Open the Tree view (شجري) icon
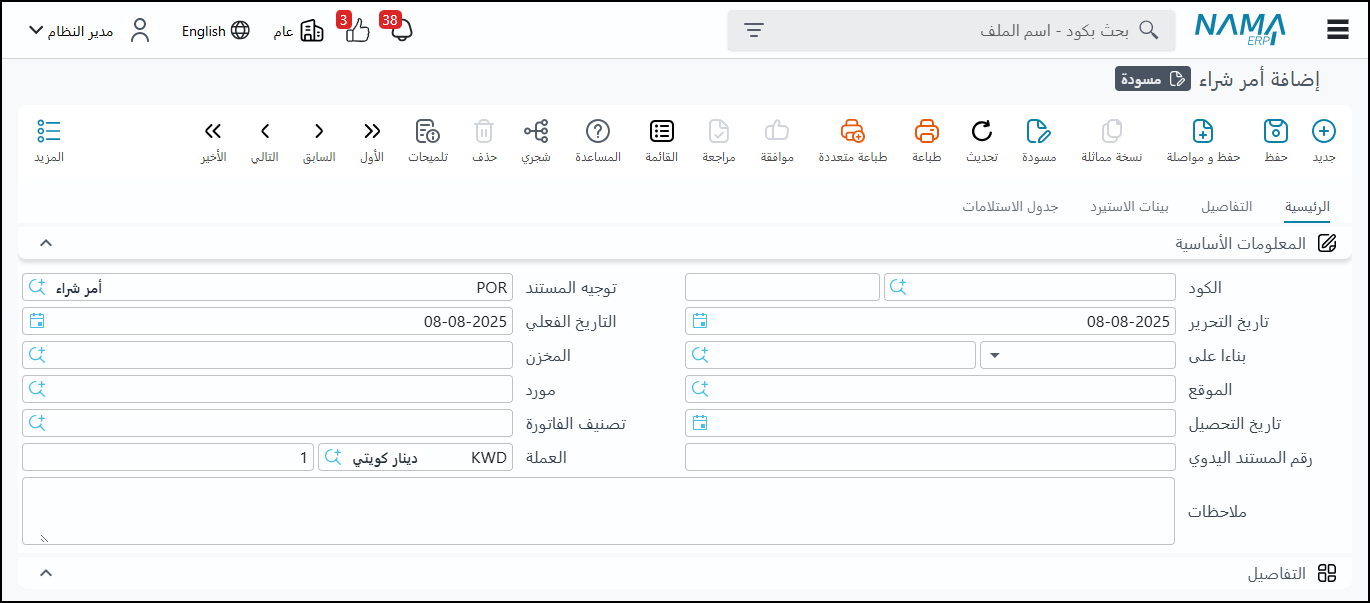The image size is (1370, 603). point(536,132)
